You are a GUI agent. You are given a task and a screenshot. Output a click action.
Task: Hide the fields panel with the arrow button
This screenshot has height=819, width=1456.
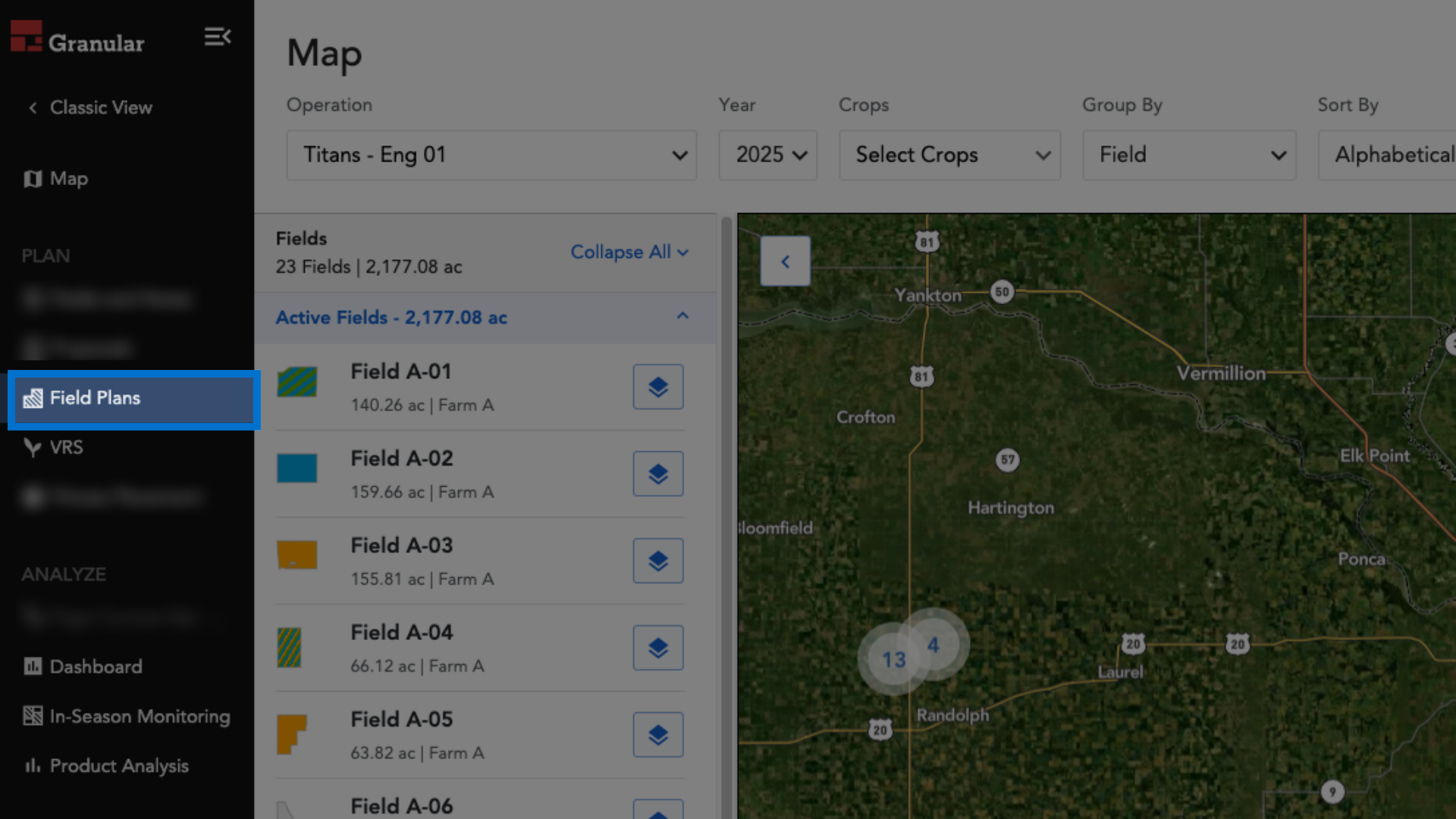(785, 261)
